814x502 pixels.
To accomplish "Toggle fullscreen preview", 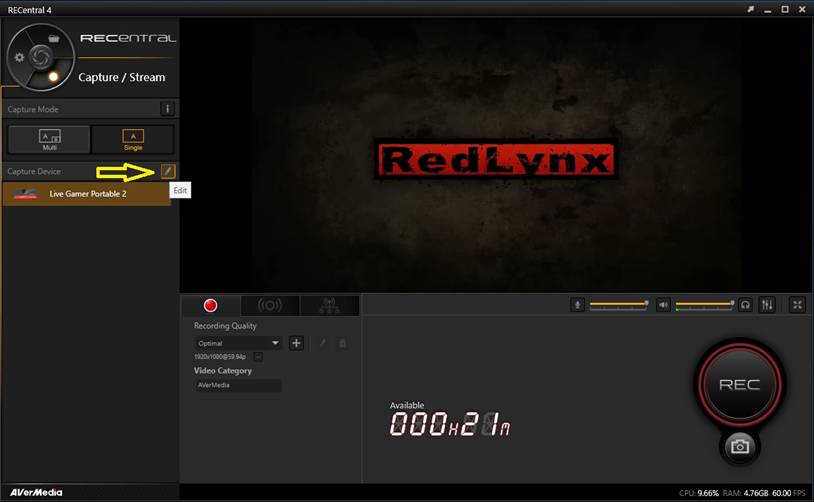I will [797, 305].
